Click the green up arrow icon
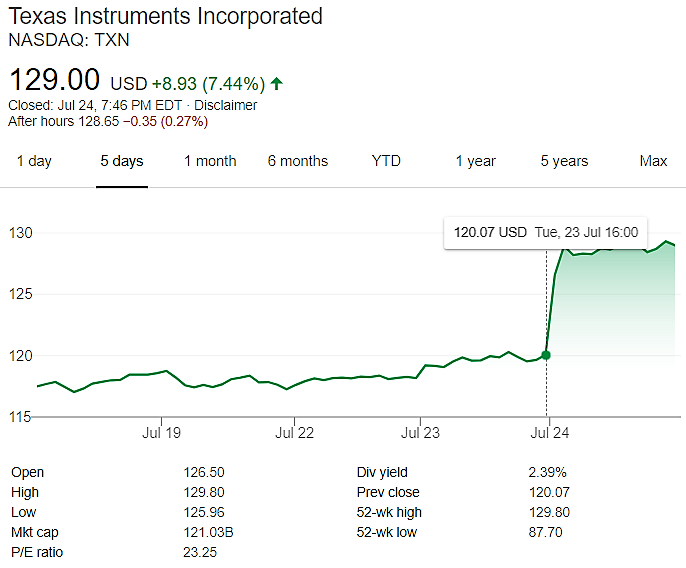Image resolution: width=686 pixels, height=568 pixels. click(276, 83)
